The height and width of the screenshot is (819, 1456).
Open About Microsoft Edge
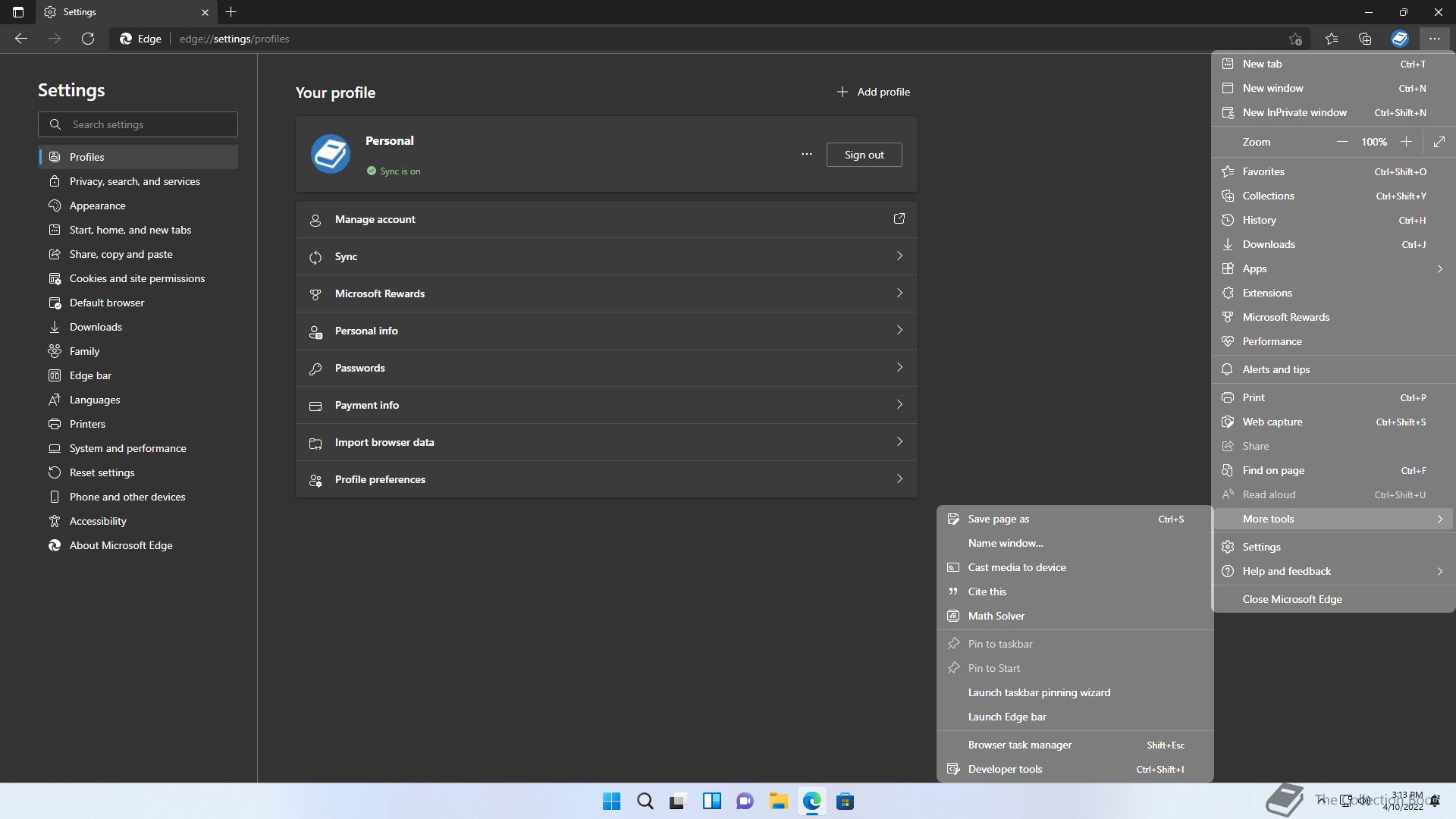pos(138,545)
